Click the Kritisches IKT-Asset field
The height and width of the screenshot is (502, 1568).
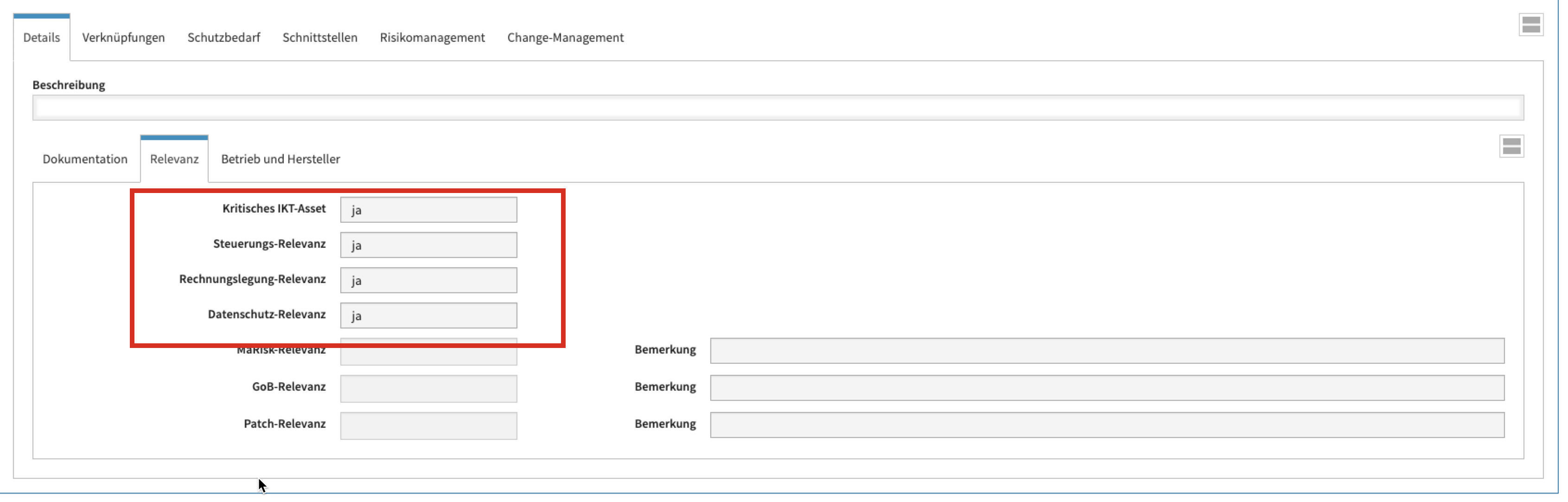(428, 210)
